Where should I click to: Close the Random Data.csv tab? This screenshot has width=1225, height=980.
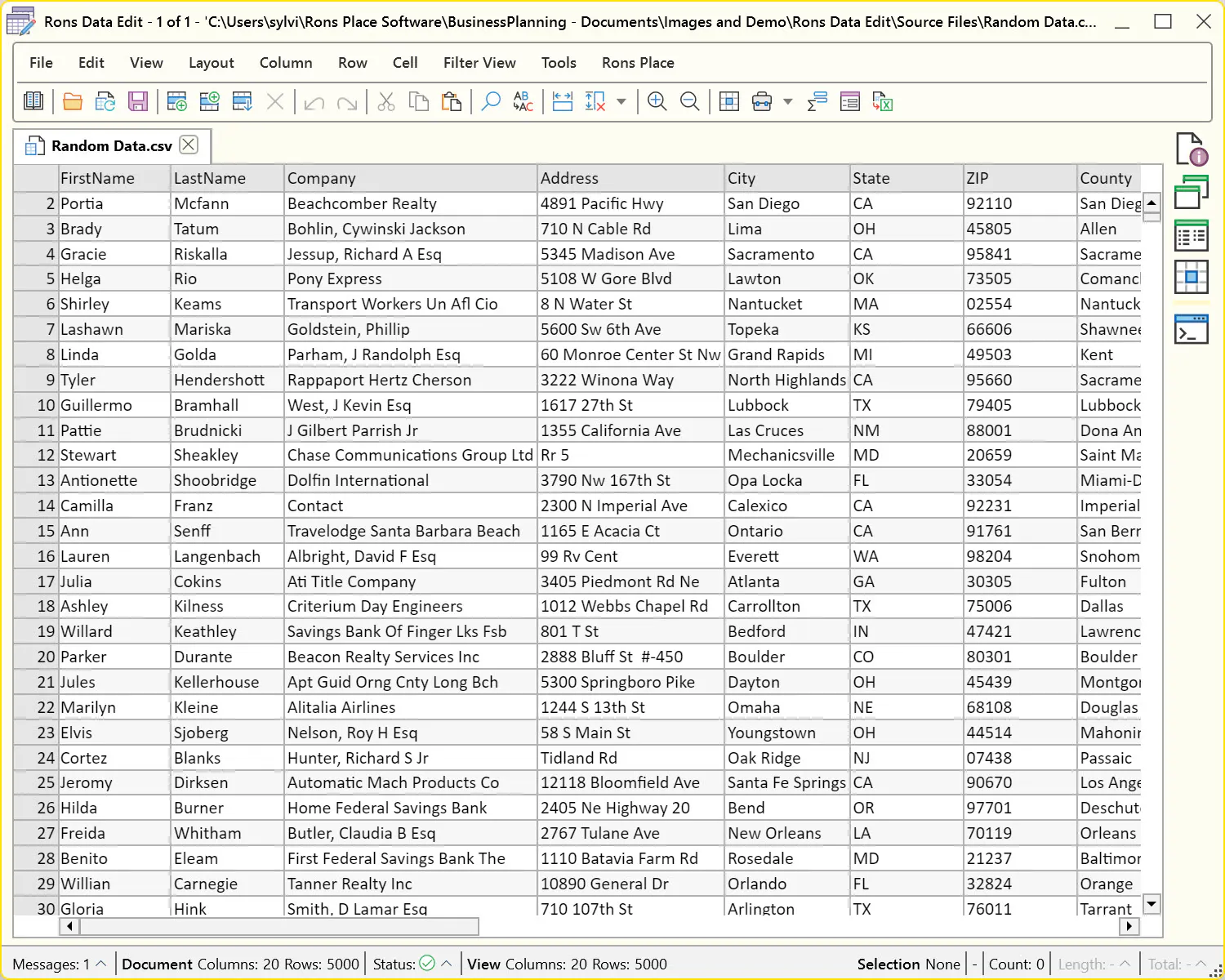tap(189, 145)
